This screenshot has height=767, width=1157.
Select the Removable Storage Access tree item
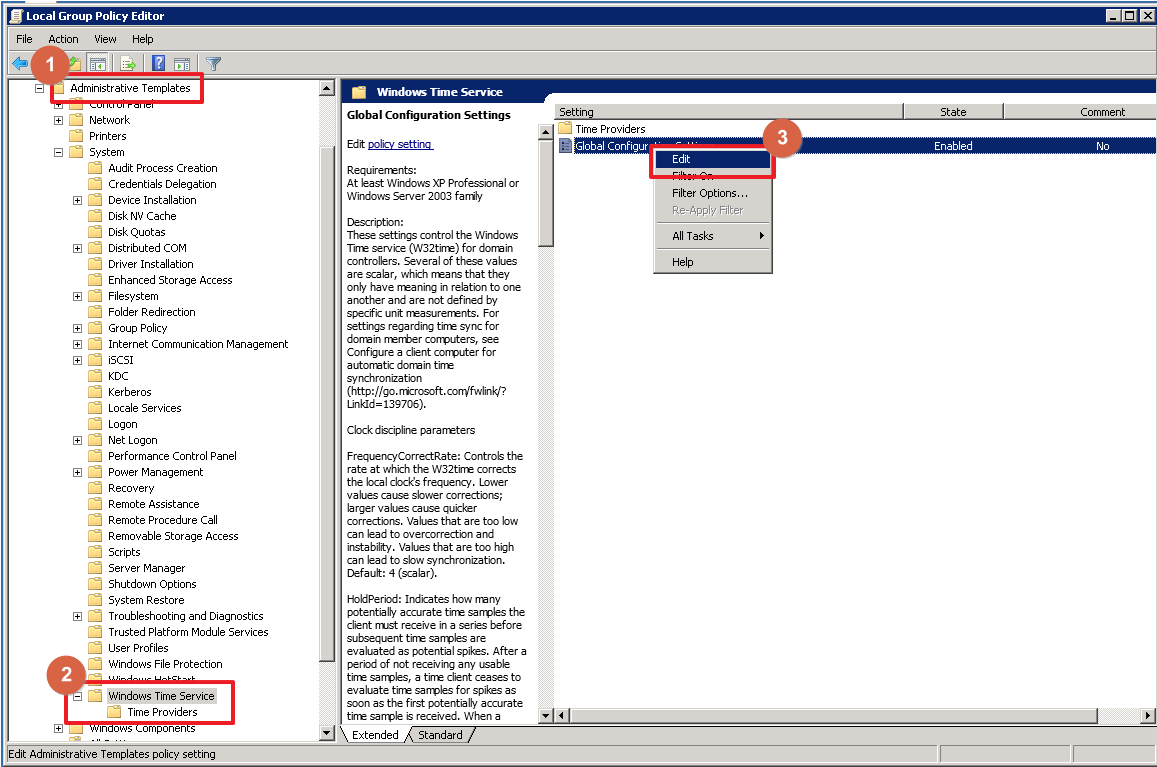(173, 536)
